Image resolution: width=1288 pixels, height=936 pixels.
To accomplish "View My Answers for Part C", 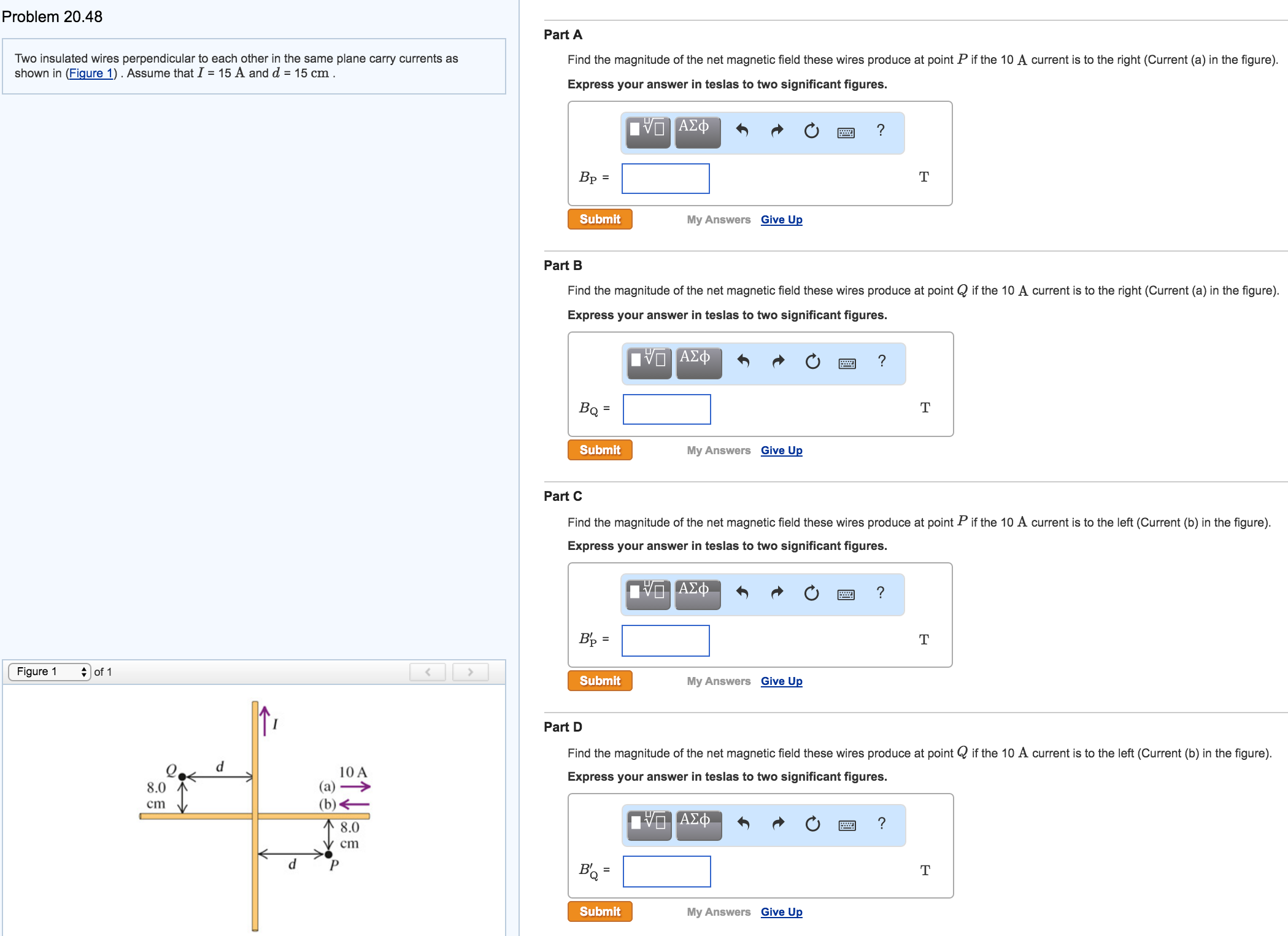I will point(719,681).
